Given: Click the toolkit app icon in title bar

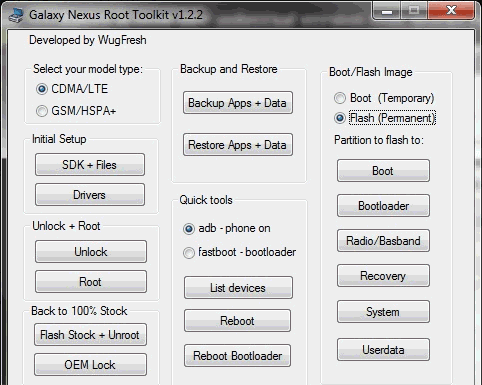Looking at the screenshot, I should coord(16,15).
